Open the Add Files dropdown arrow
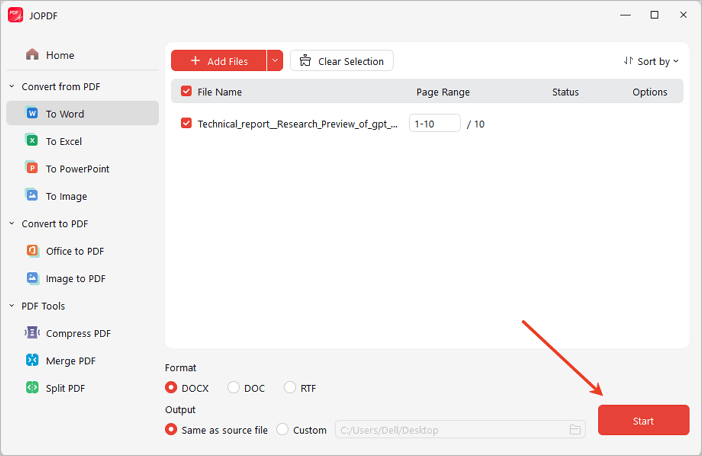This screenshot has width=702, height=456. [275, 60]
